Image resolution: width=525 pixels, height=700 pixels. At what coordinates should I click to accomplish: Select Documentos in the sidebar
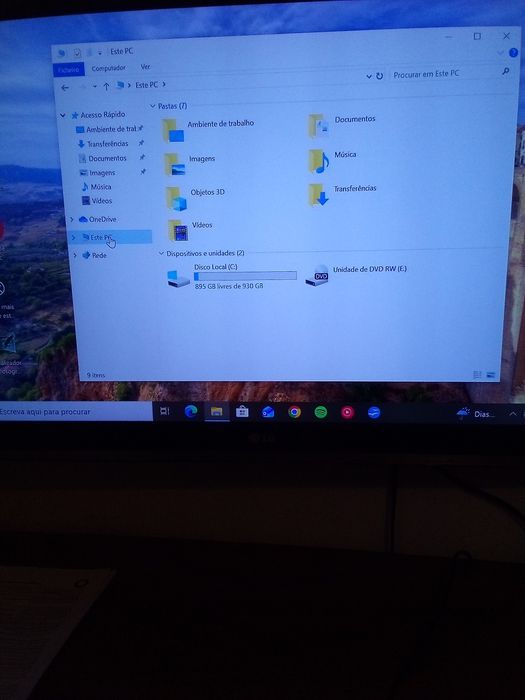[x=107, y=158]
